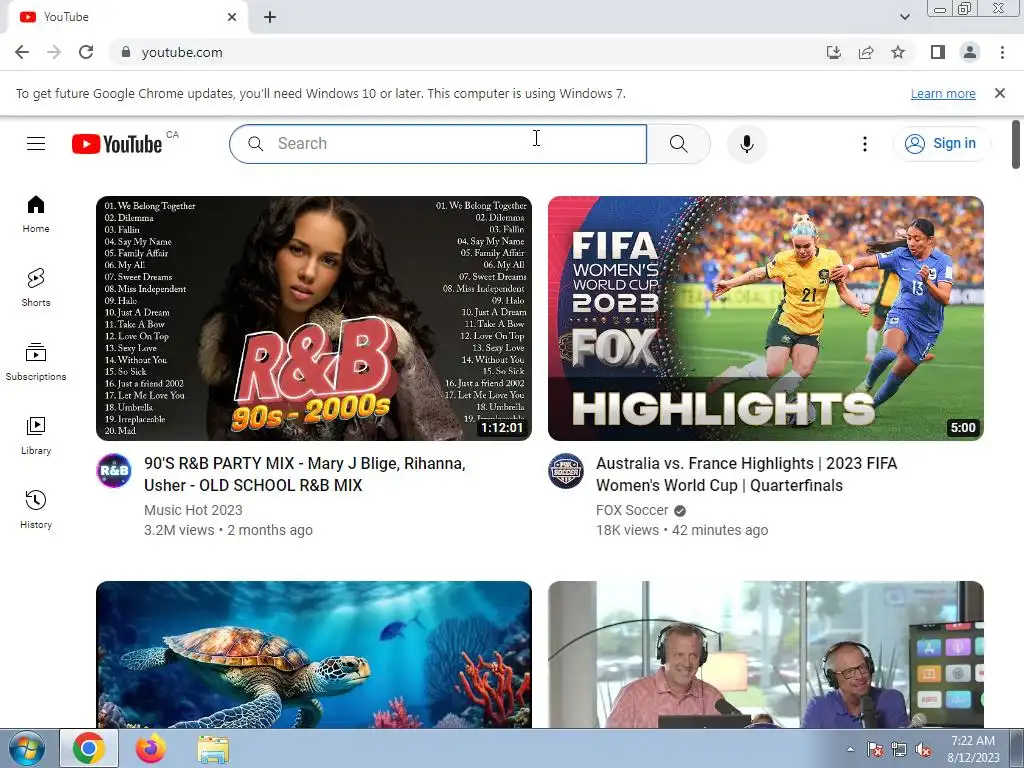This screenshot has width=1024, height=768.
Task: Bookmark this tab with star icon
Action: point(898,52)
